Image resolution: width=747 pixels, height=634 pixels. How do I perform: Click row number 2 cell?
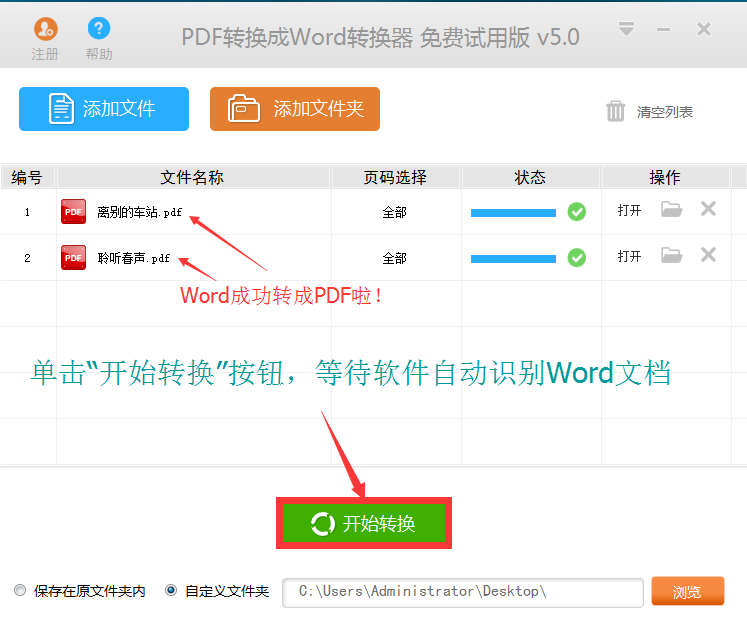(x=28, y=258)
